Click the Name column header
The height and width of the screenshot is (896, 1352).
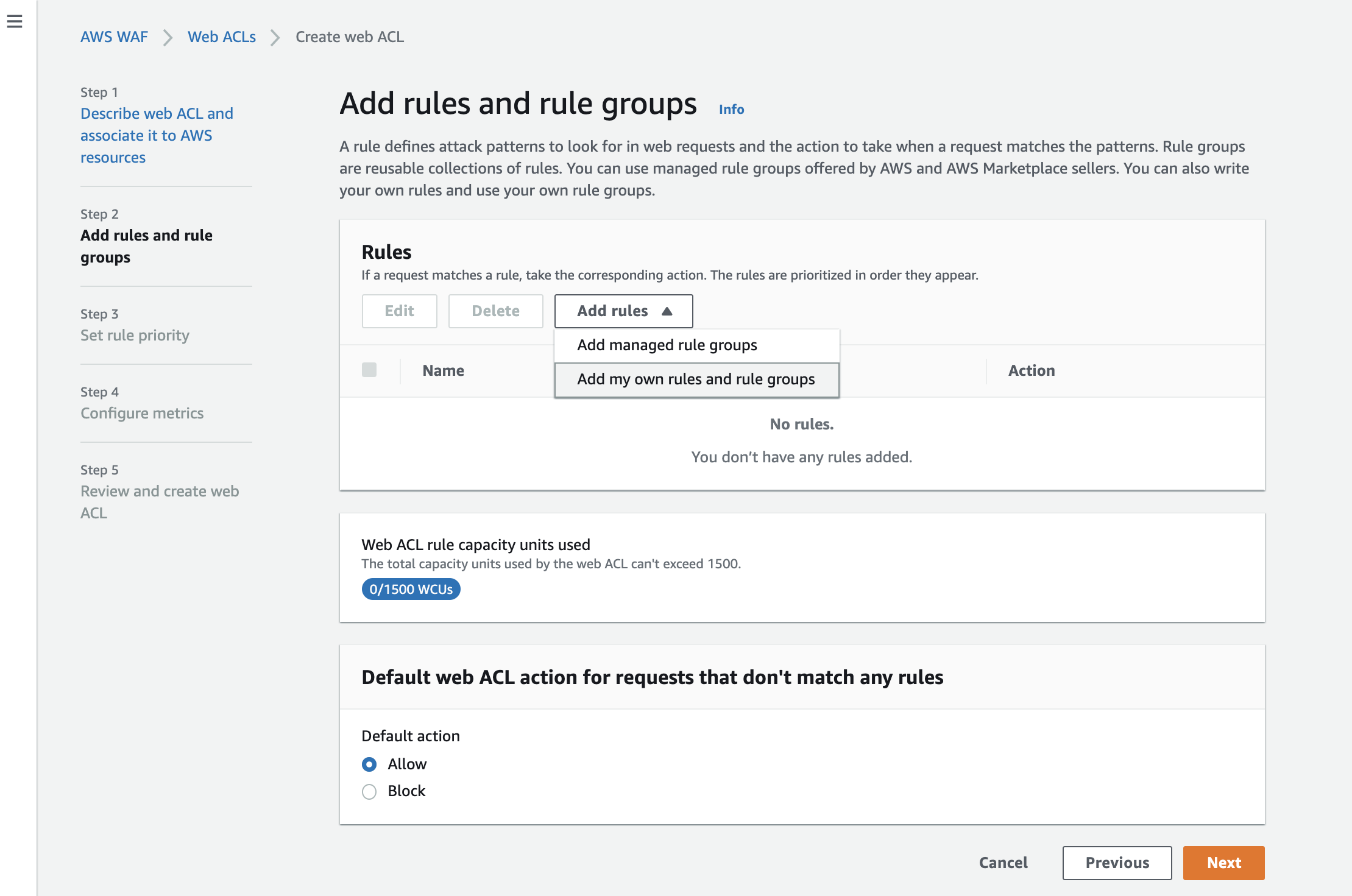[443, 370]
